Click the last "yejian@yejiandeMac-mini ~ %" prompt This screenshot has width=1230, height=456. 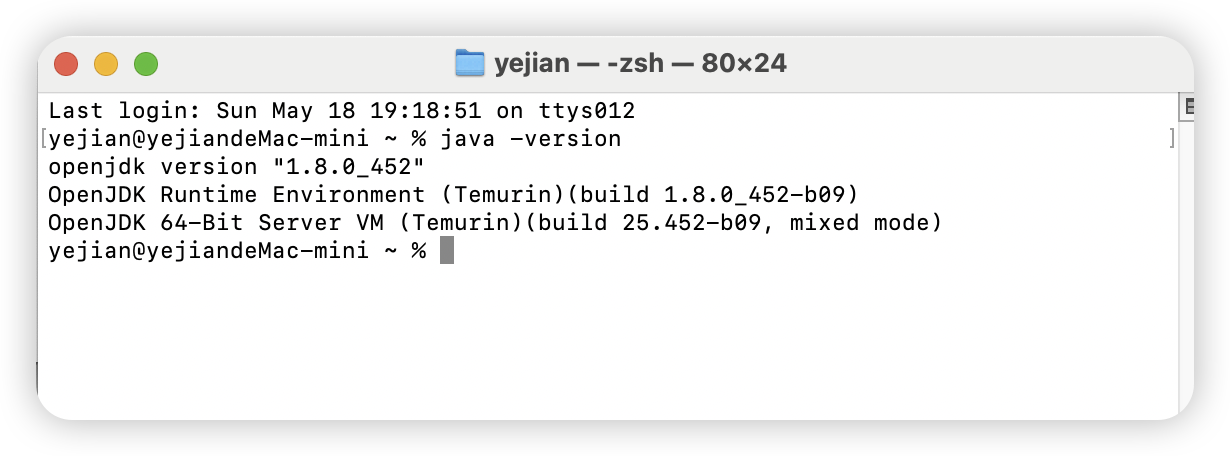coord(237,250)
